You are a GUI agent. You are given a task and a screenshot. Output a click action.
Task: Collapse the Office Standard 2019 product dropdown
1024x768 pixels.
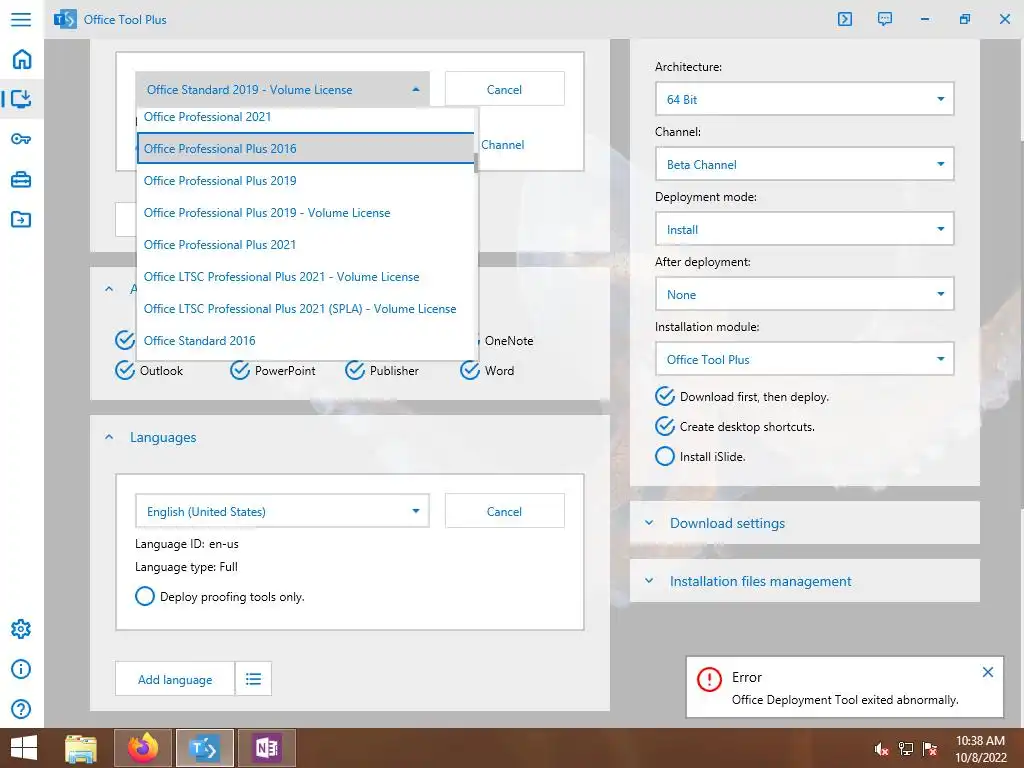[x=282, y=89]
